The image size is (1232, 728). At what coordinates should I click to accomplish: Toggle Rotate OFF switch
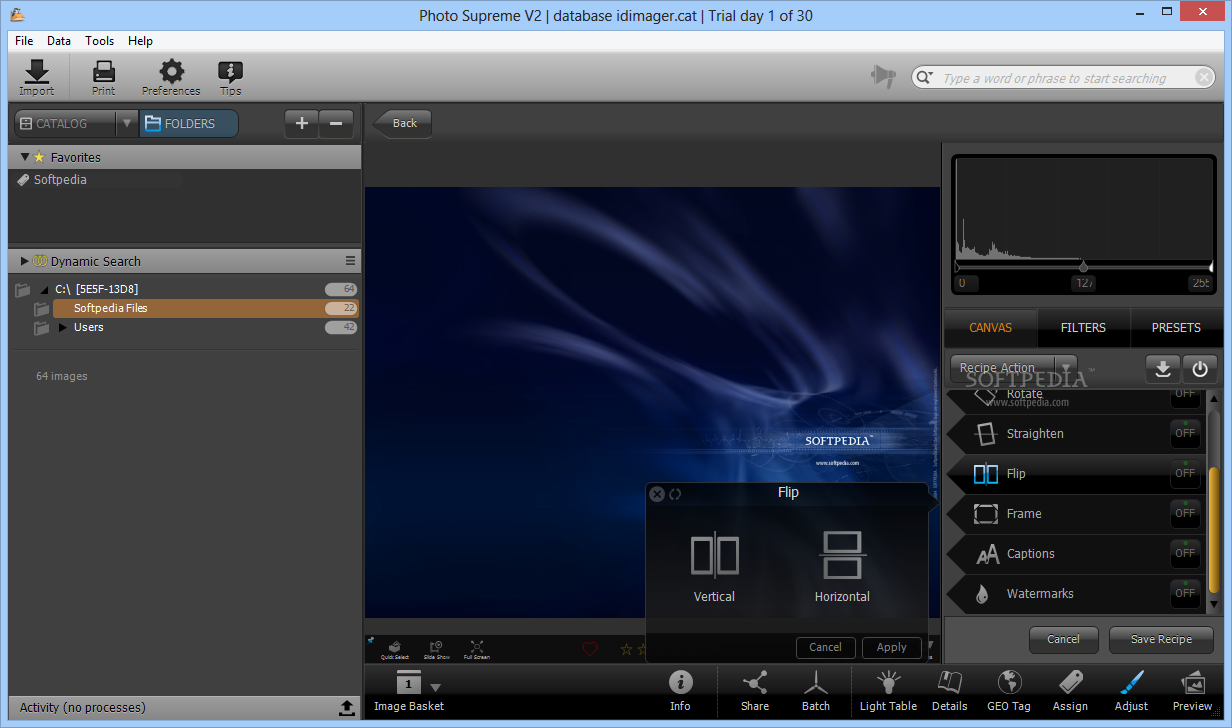point(1185,396)
